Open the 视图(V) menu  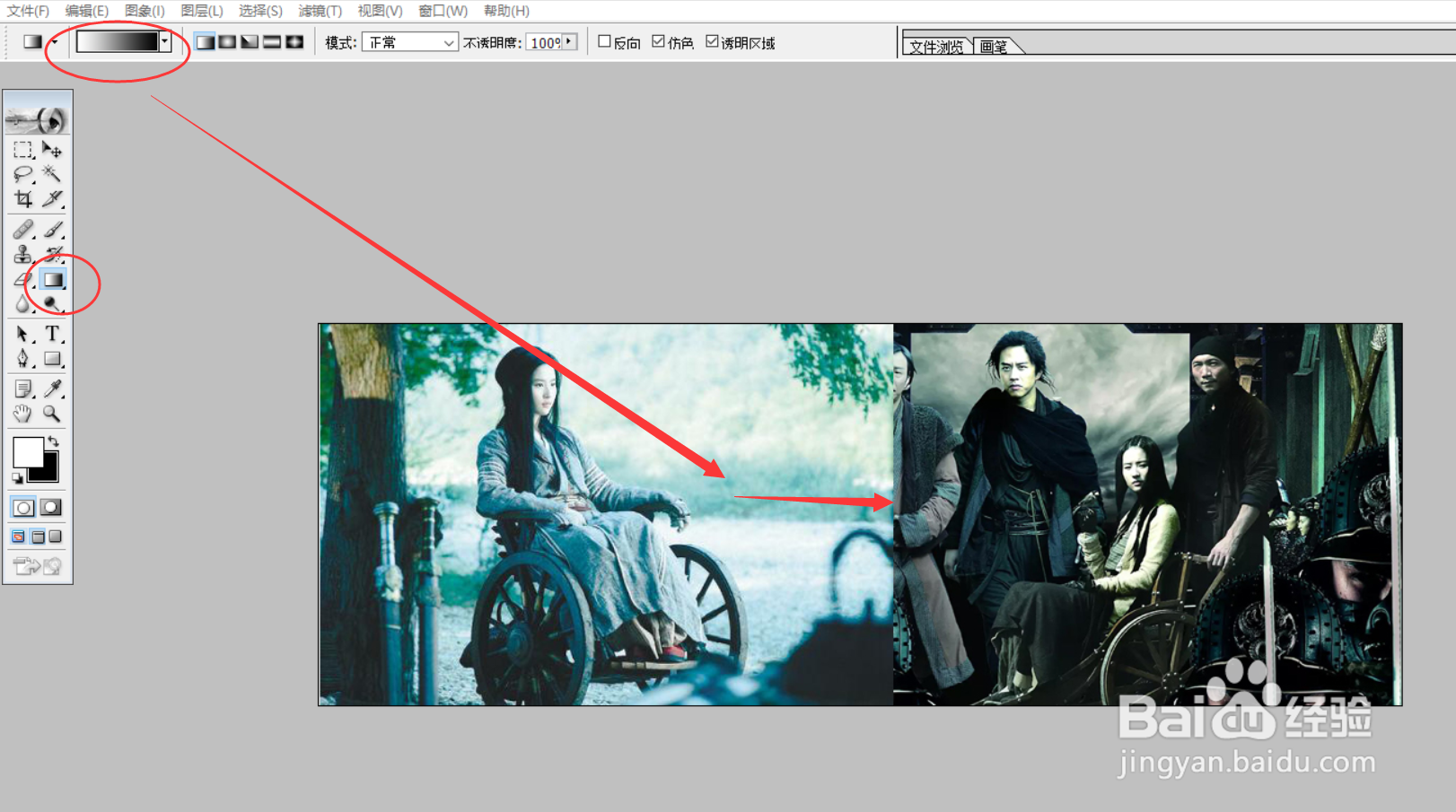pos(380,11)
